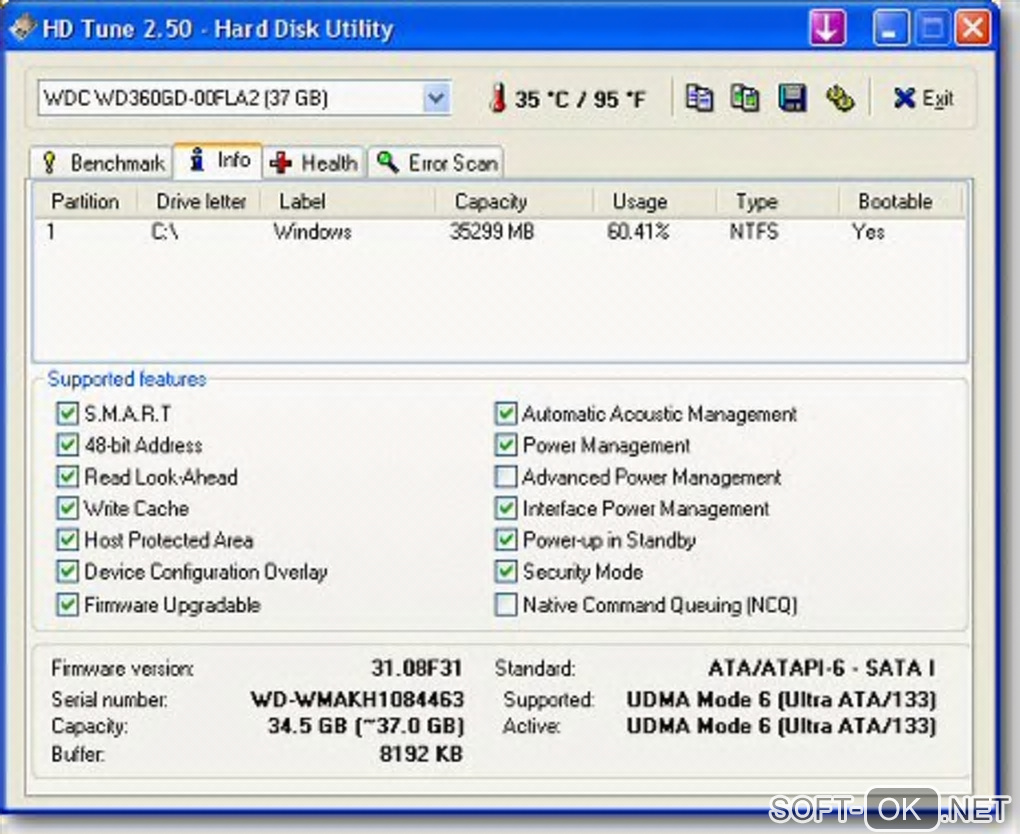Sort by the Capacity column header
Image resolution: width=1020 pixels, height=834 pixels.
pos(490,201)
